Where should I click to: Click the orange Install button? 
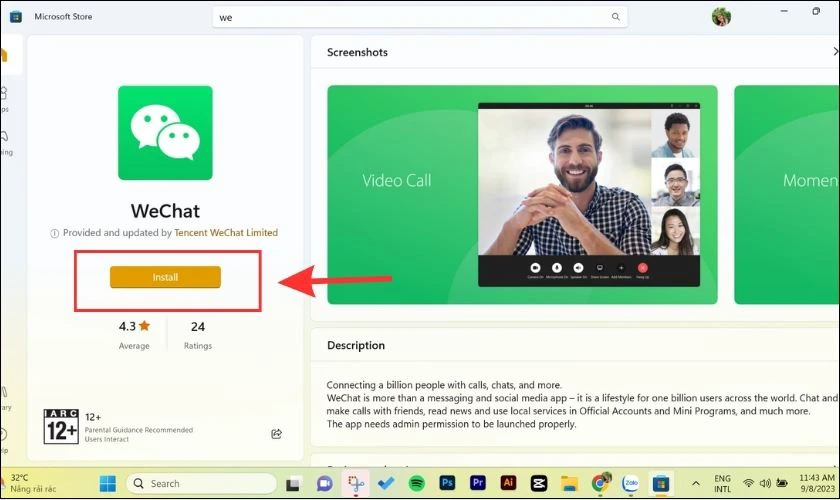click(x=165, y=277)
